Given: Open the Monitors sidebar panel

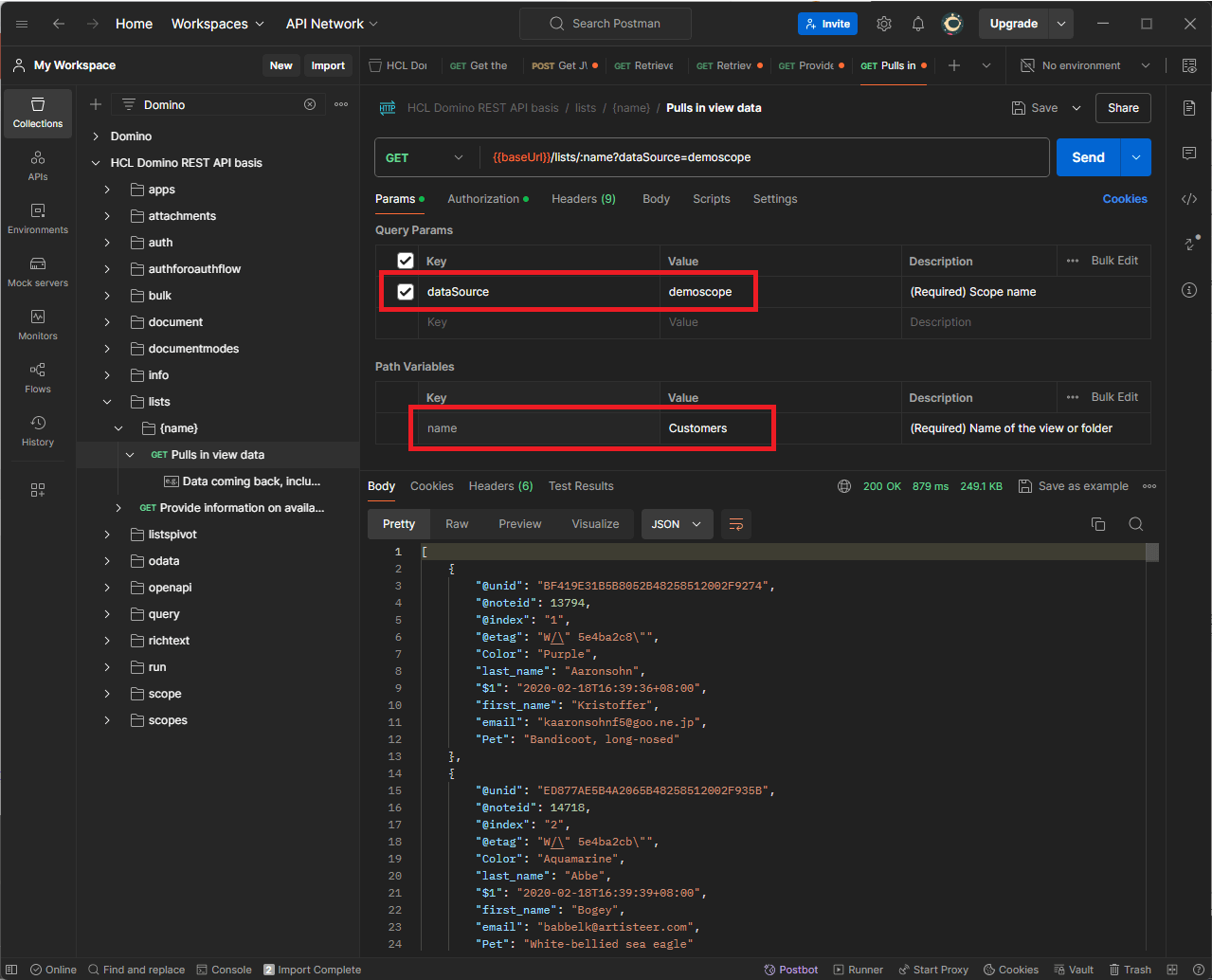Looking at the screenshot, I should coord(38,324).
